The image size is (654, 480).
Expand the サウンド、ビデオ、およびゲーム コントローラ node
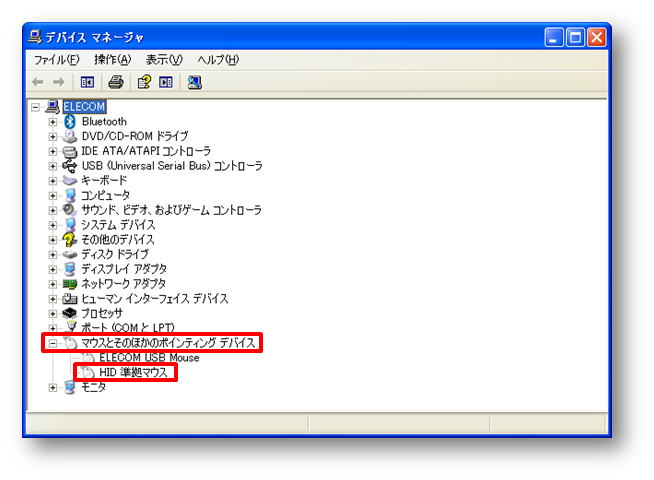53,210
